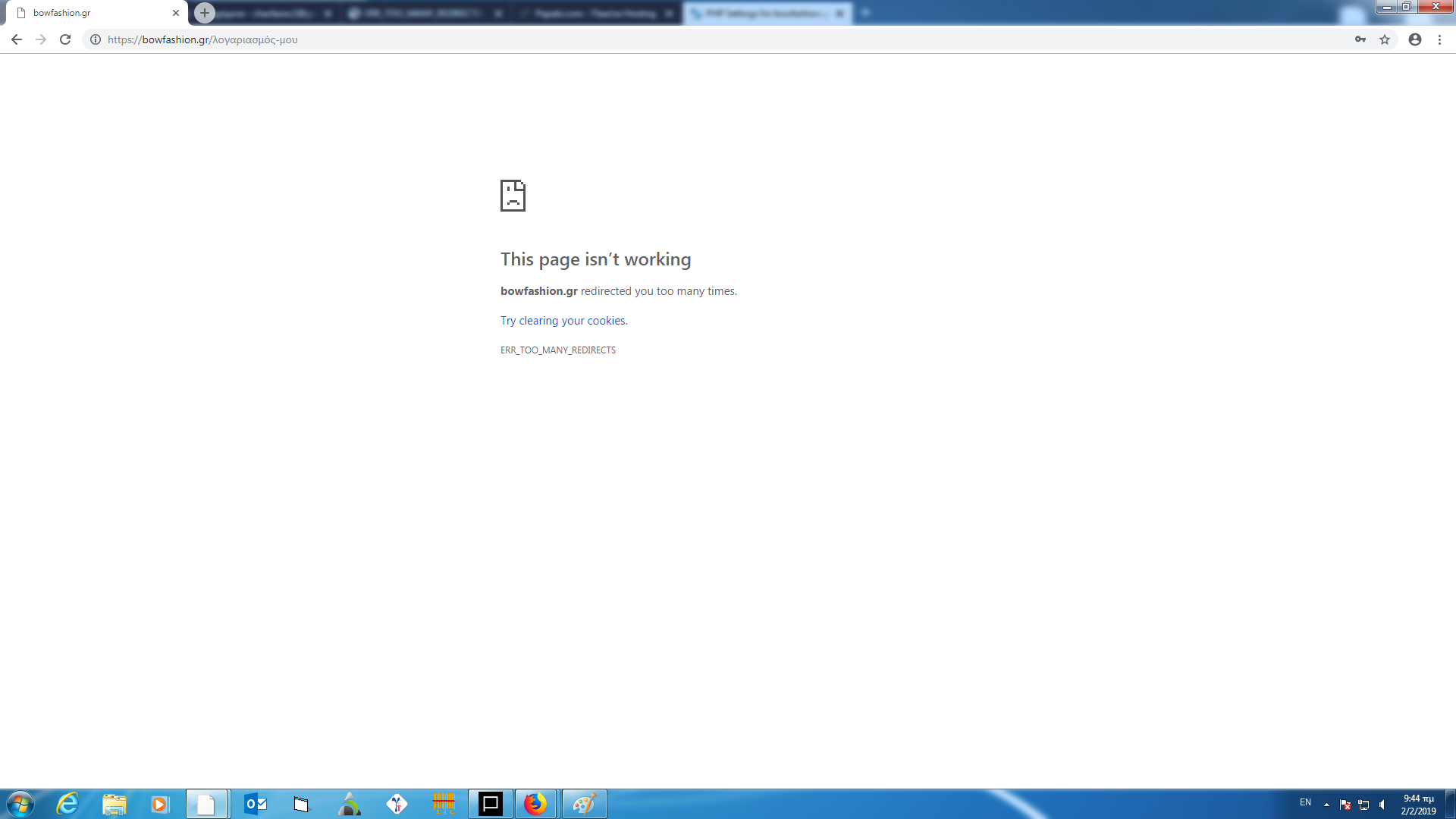
Task: View site information icon in address bar
Action: coord(96,39)
